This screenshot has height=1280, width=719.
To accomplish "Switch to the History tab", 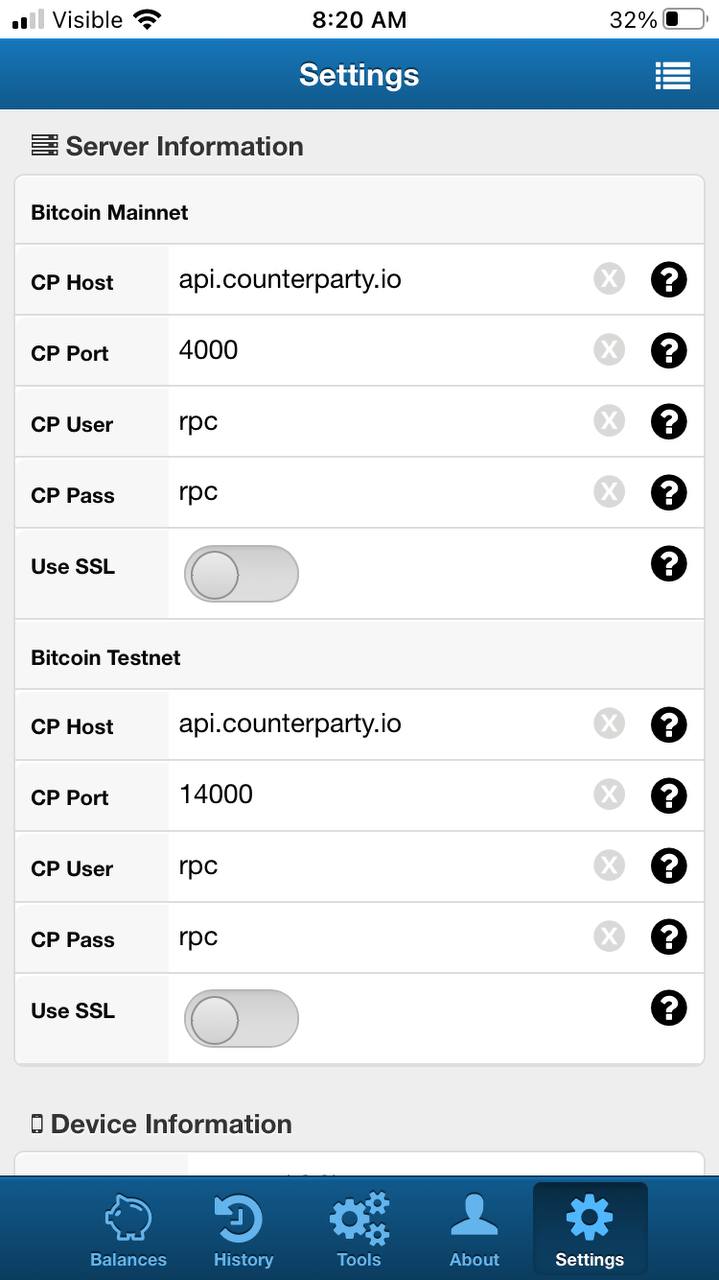I will (243, 1230).
